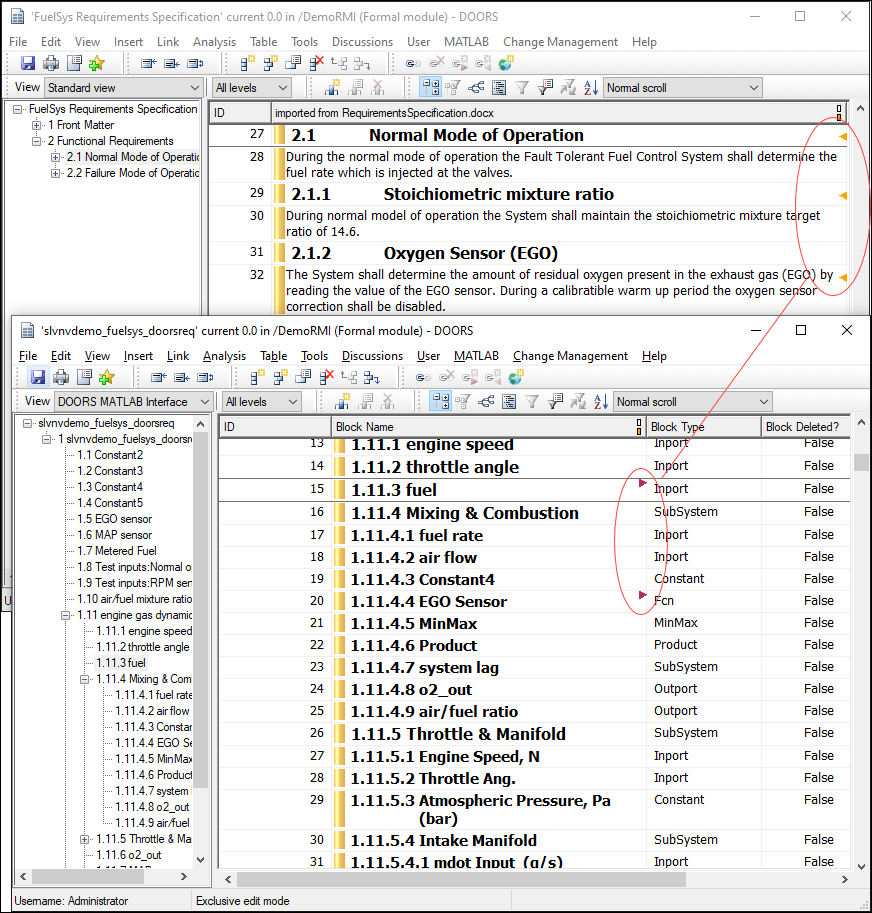The image size is (872, 913).
Task: Select the 1.11.4.5 MinMax table row
Action: coord(534,624)
